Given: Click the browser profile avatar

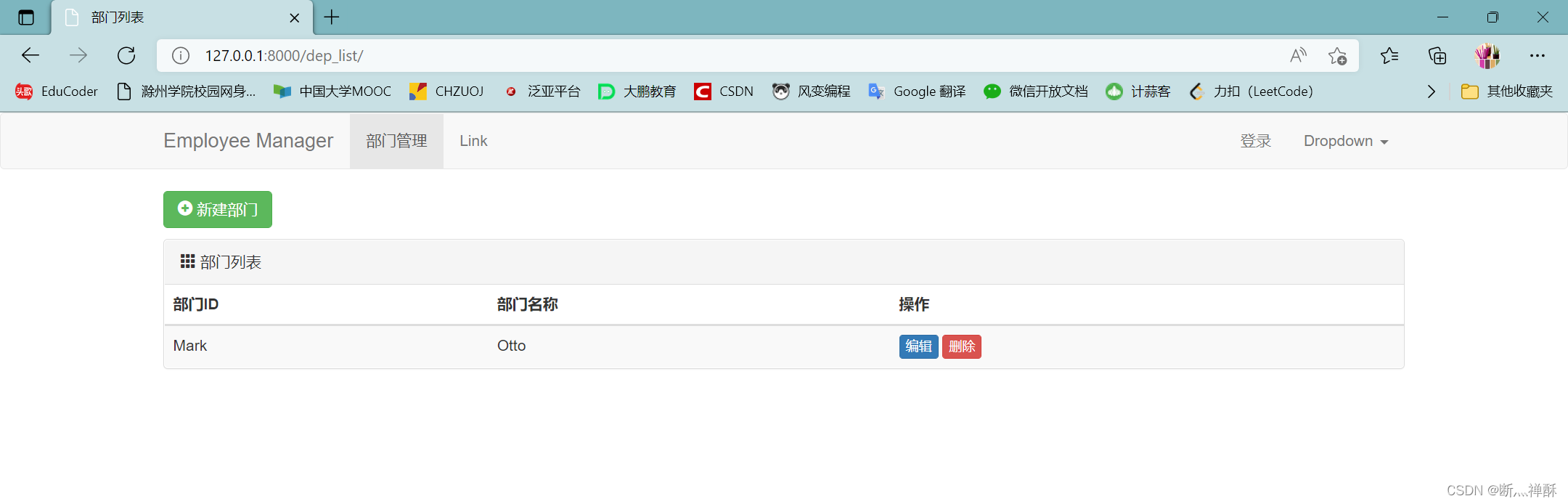Looking at the screenshot, I should (x=1487, y=55).
